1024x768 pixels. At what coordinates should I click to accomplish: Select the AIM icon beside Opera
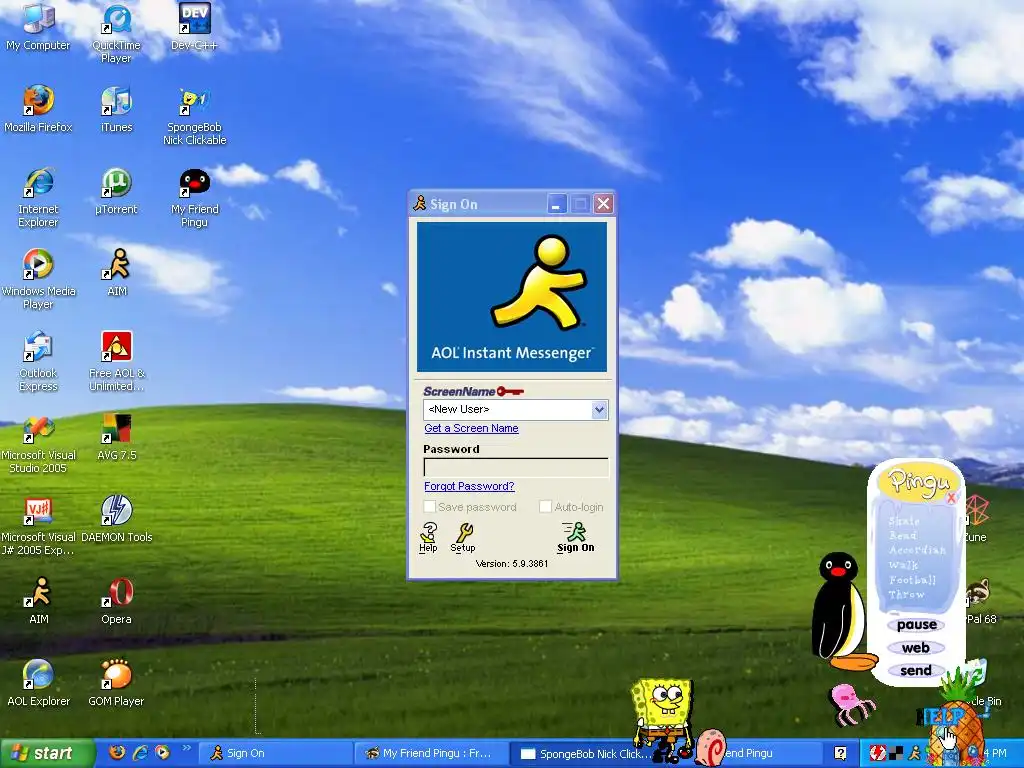(39, 600)
